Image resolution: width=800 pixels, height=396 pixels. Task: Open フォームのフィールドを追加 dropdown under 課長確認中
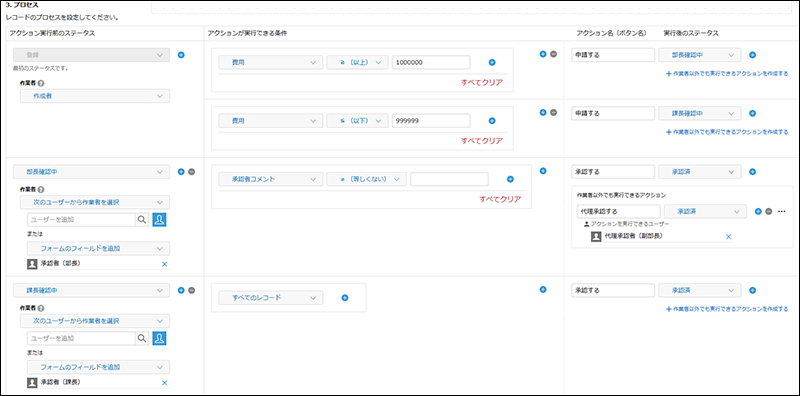pos(98,367)
